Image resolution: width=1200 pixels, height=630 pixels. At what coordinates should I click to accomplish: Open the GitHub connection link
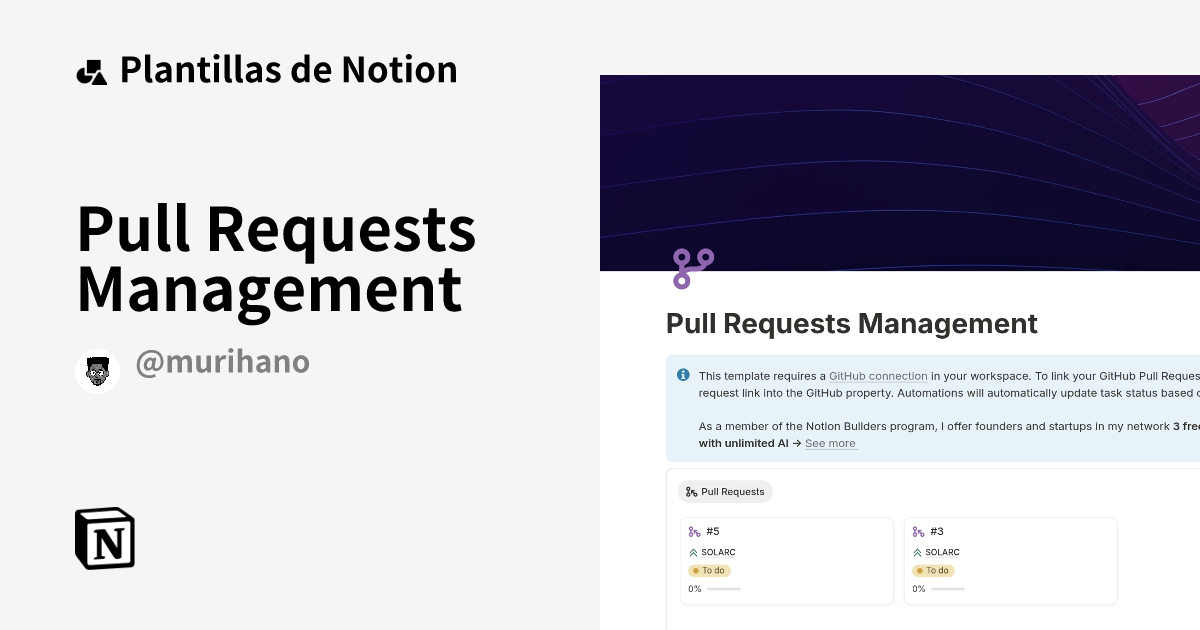click(878, 376)
